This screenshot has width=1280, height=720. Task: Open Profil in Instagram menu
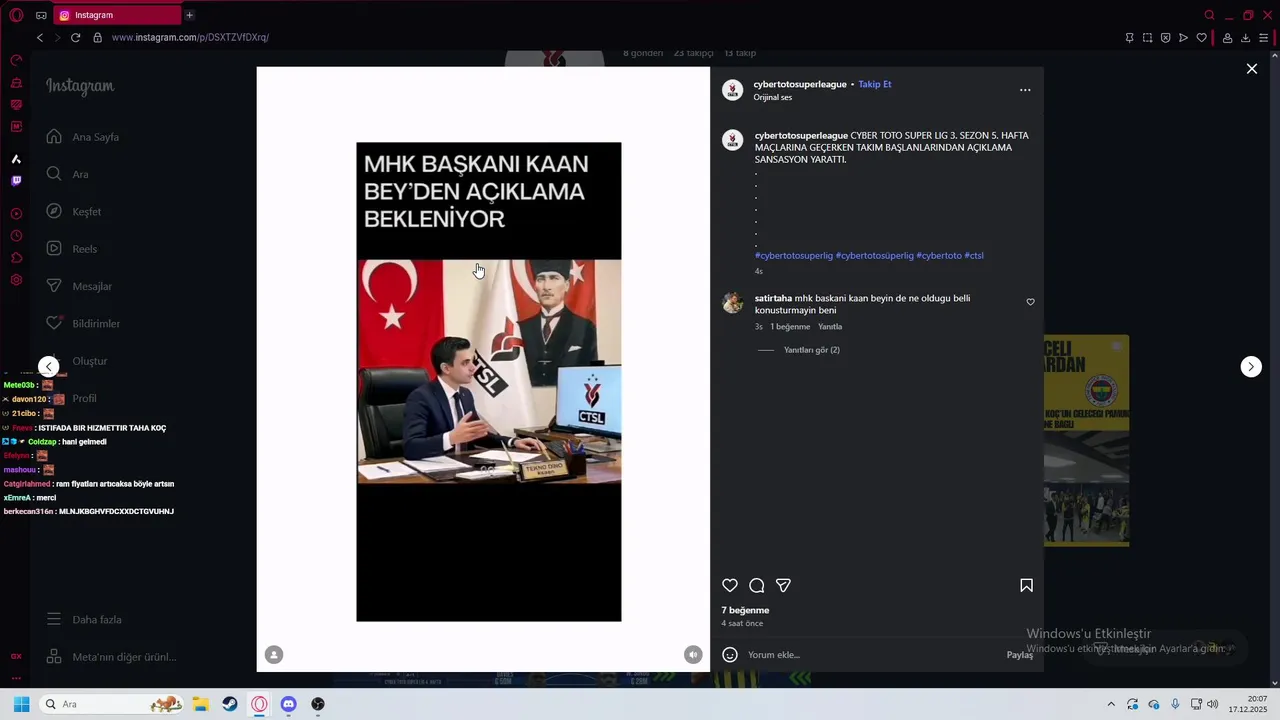pyautogui.click(x=84, y=398)
